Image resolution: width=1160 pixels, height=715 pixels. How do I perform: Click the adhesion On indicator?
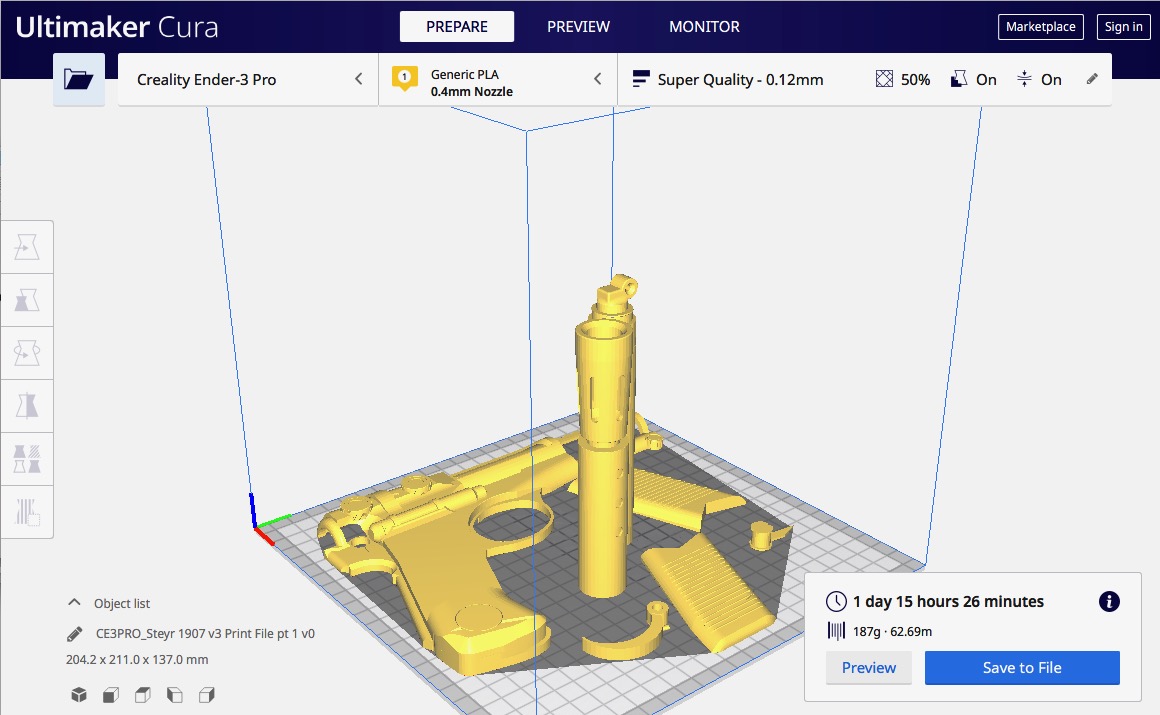pos(1039,79)
